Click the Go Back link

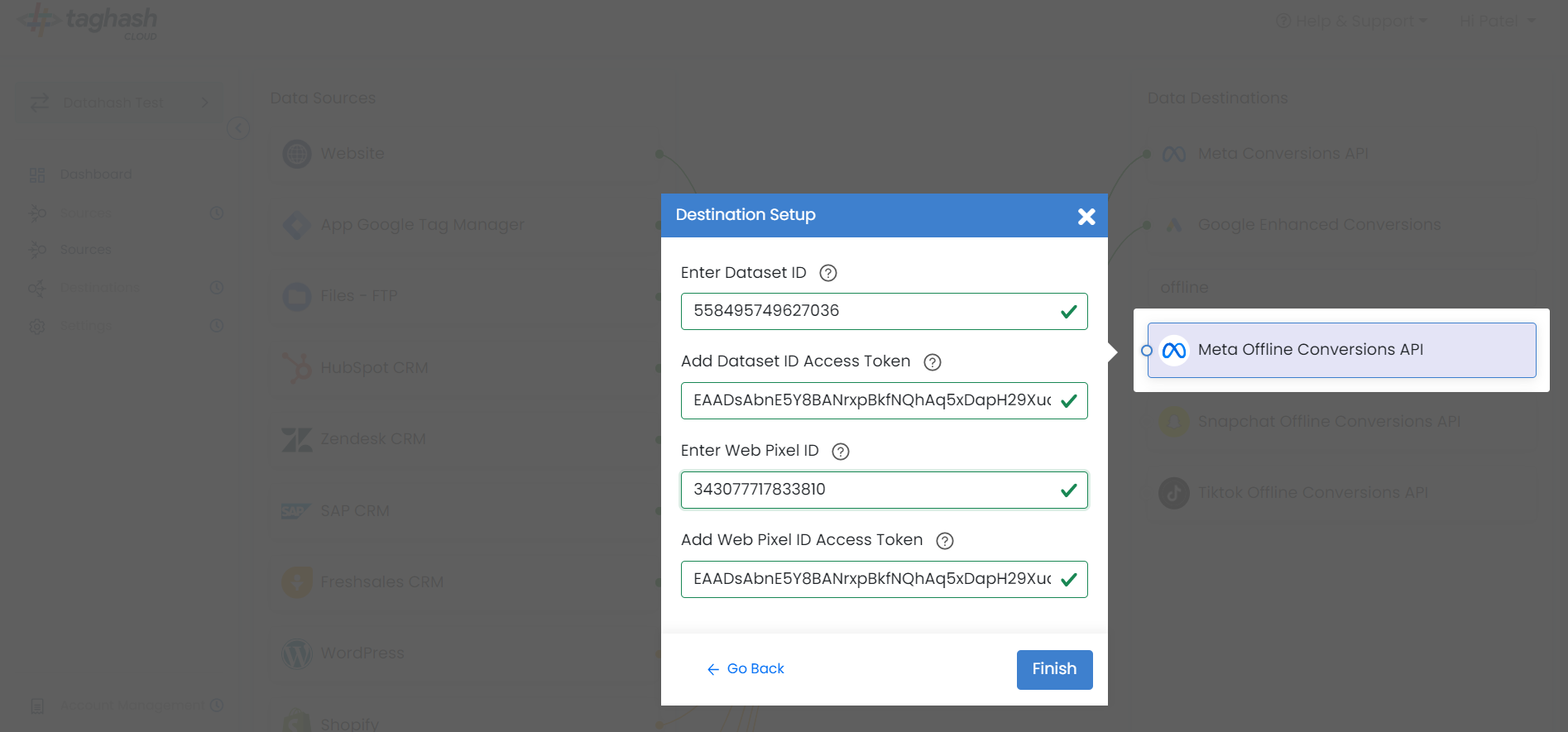tap(746, 669)
